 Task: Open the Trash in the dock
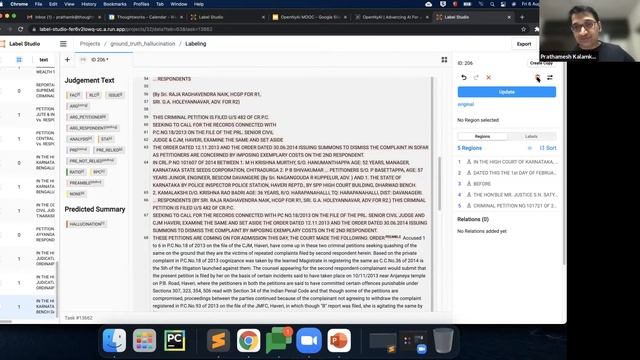[443, 340]
